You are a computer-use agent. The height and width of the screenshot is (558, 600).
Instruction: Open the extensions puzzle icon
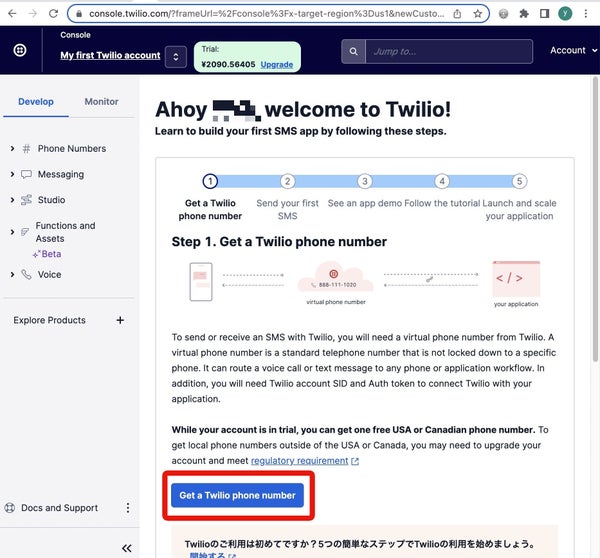[x=524, y=14]
